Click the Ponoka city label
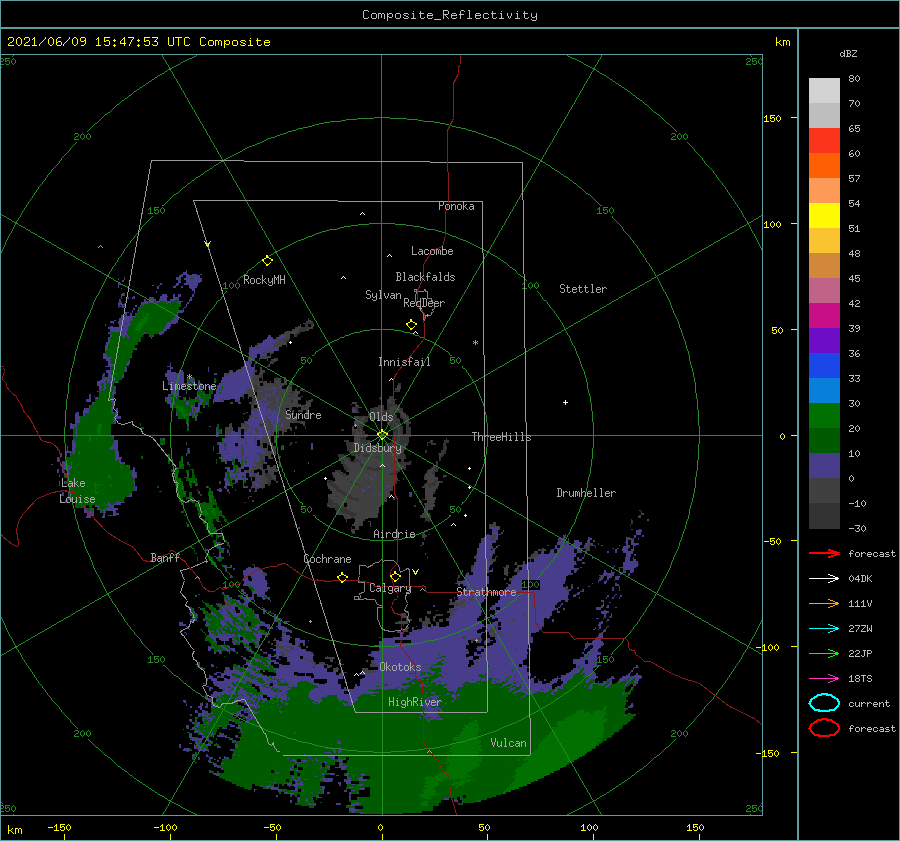This screenshot has width=900, height=841. (456, 206)
